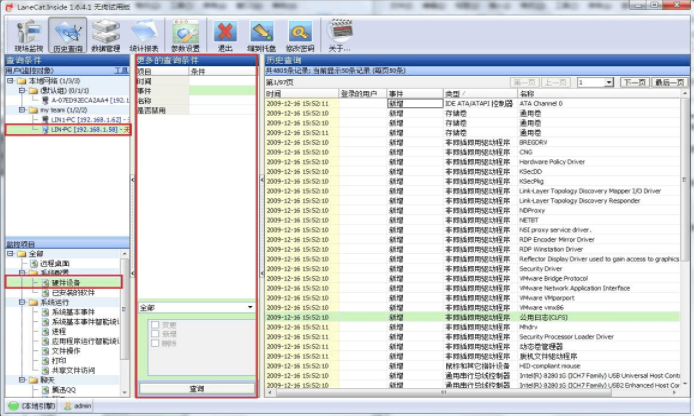
Task: Open 现场监视 live monitoring toolbar icon
Action: click(26, 34)
